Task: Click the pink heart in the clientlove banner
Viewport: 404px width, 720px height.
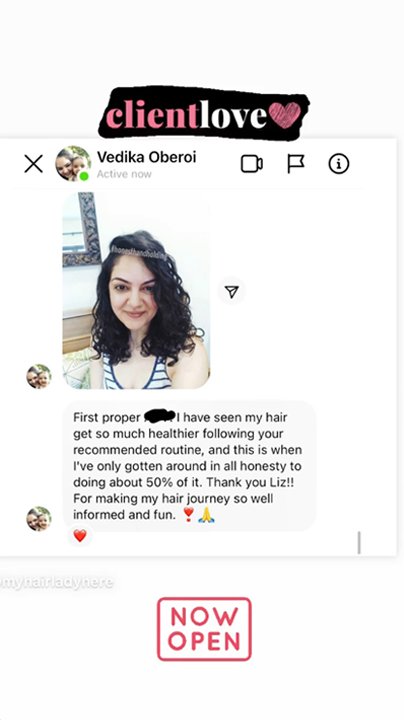Action: tap(285, 115)
